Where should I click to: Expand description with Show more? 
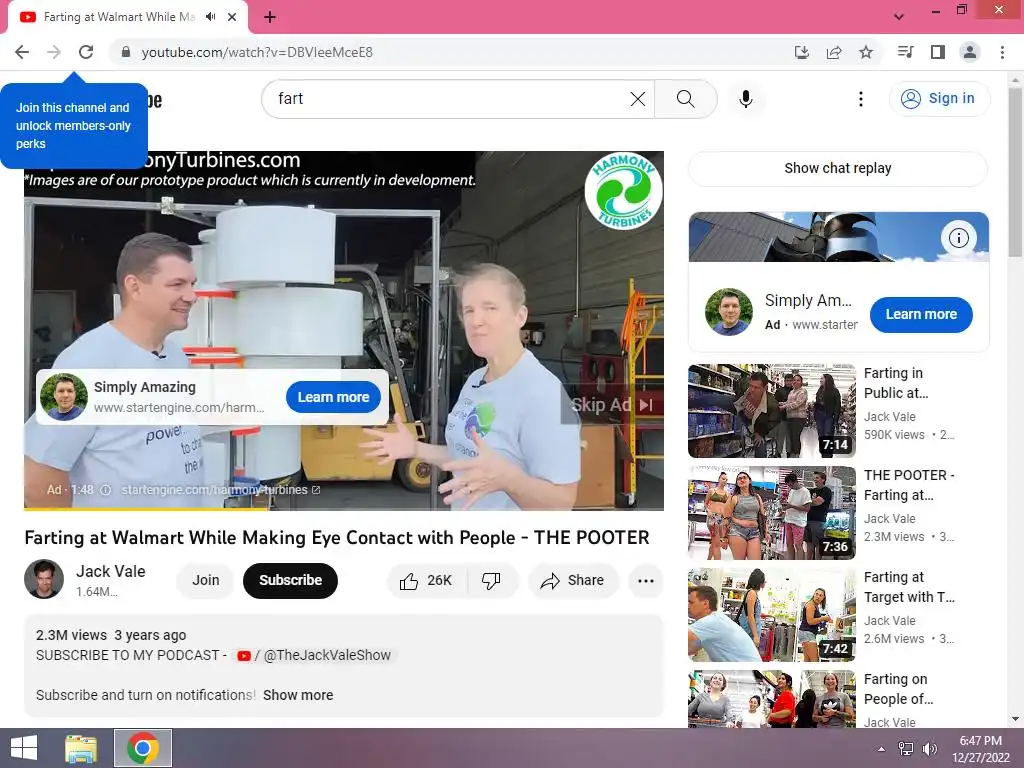point(298,695)
